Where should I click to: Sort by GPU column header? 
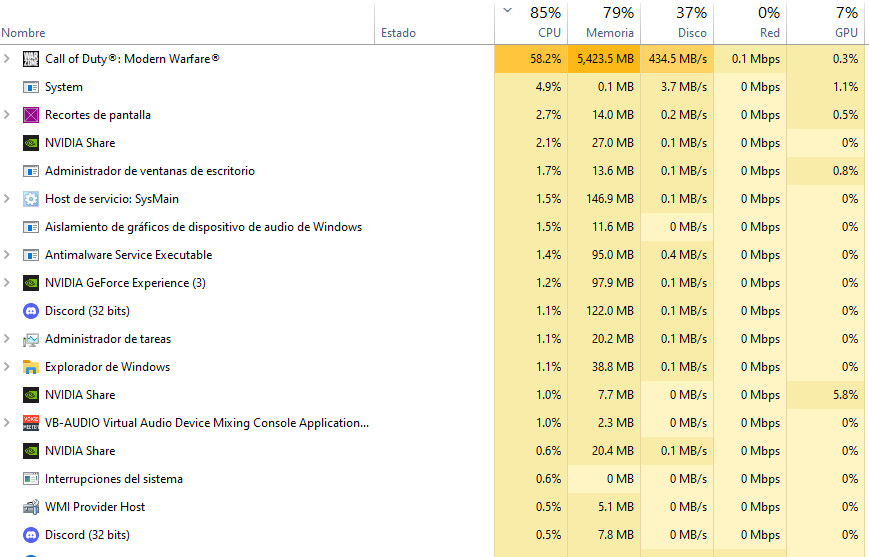click(825, 23)
